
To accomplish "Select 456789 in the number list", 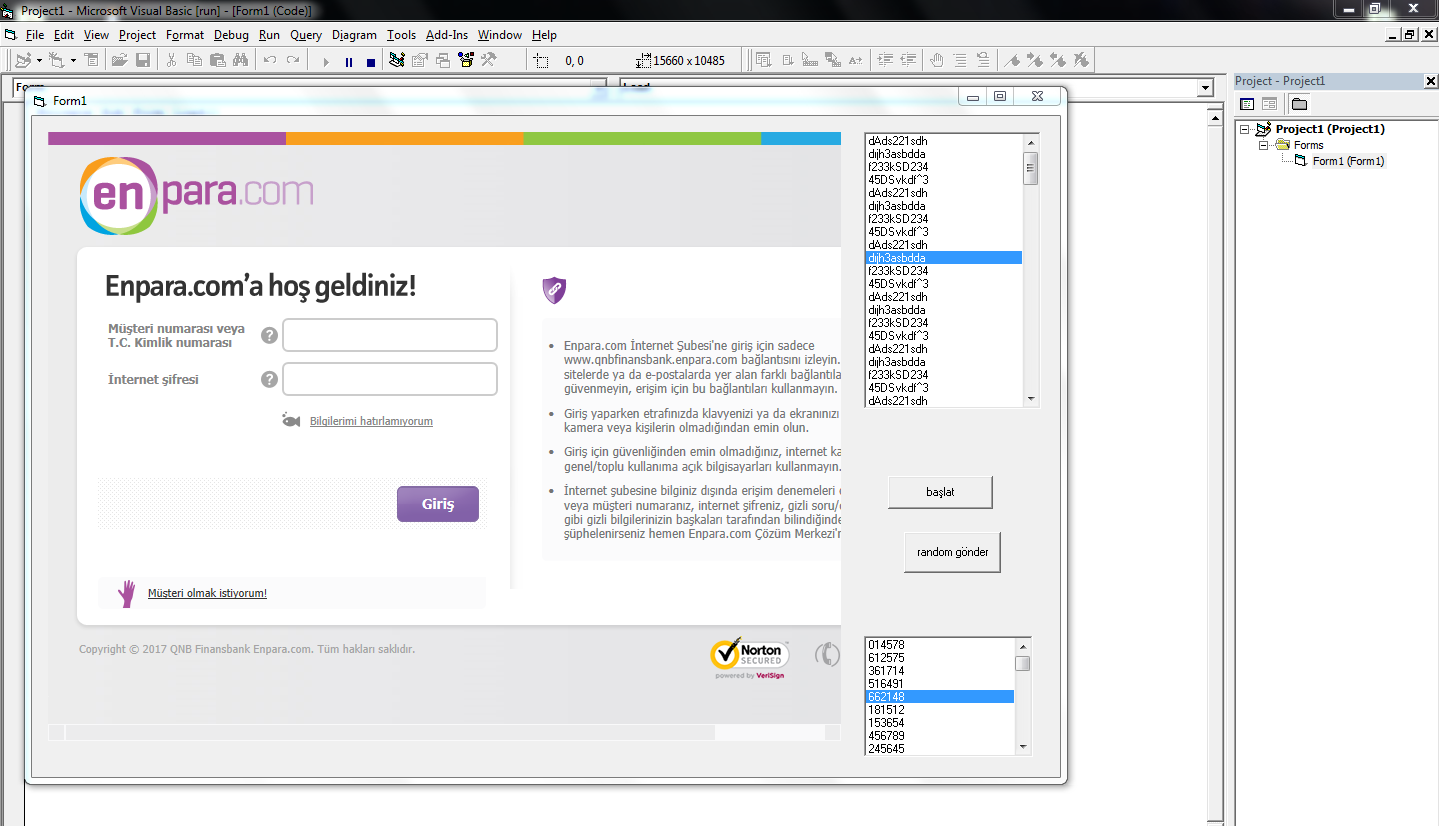I will click(x=940, y=735).
